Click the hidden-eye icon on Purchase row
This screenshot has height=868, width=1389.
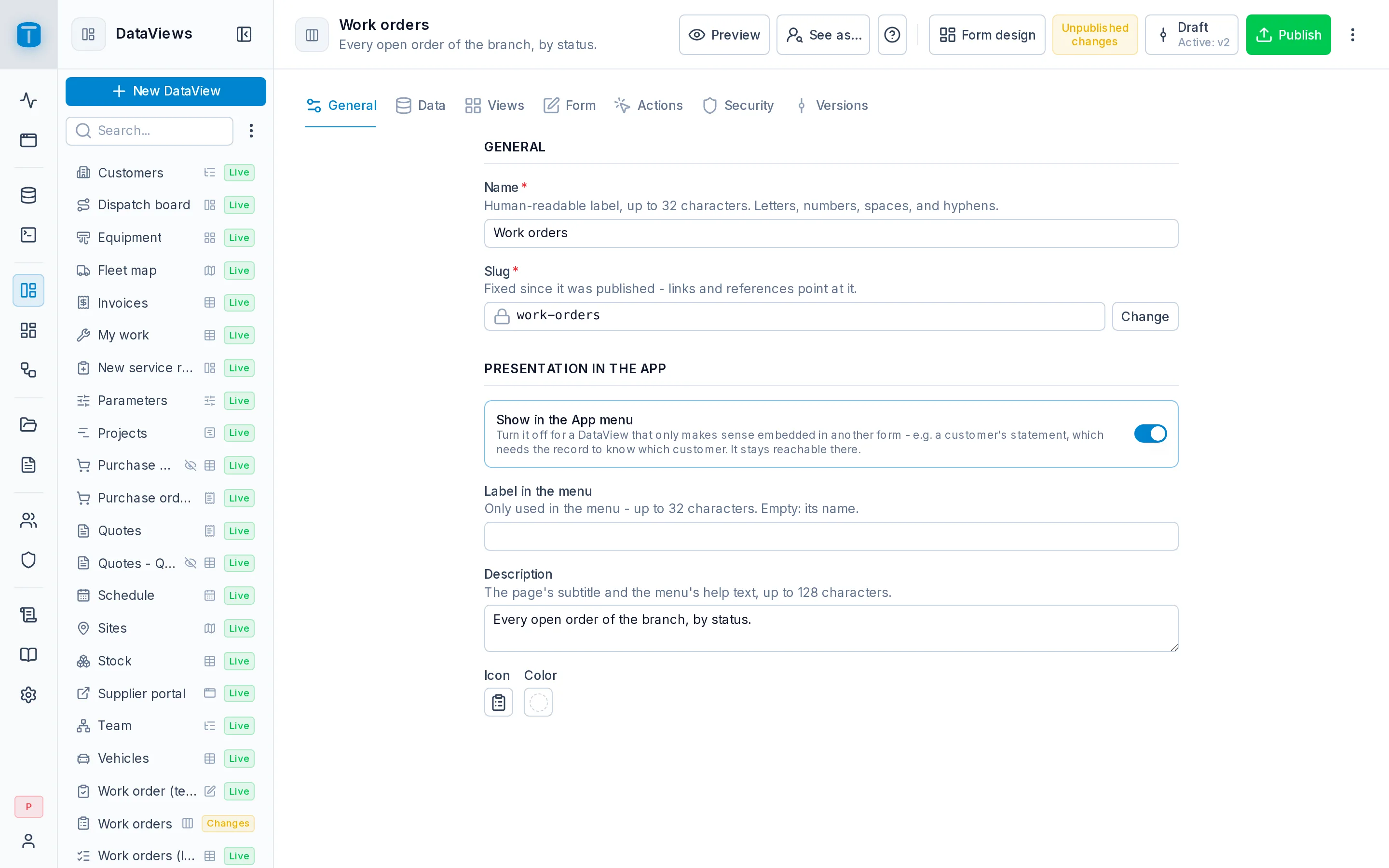[191, 465]
